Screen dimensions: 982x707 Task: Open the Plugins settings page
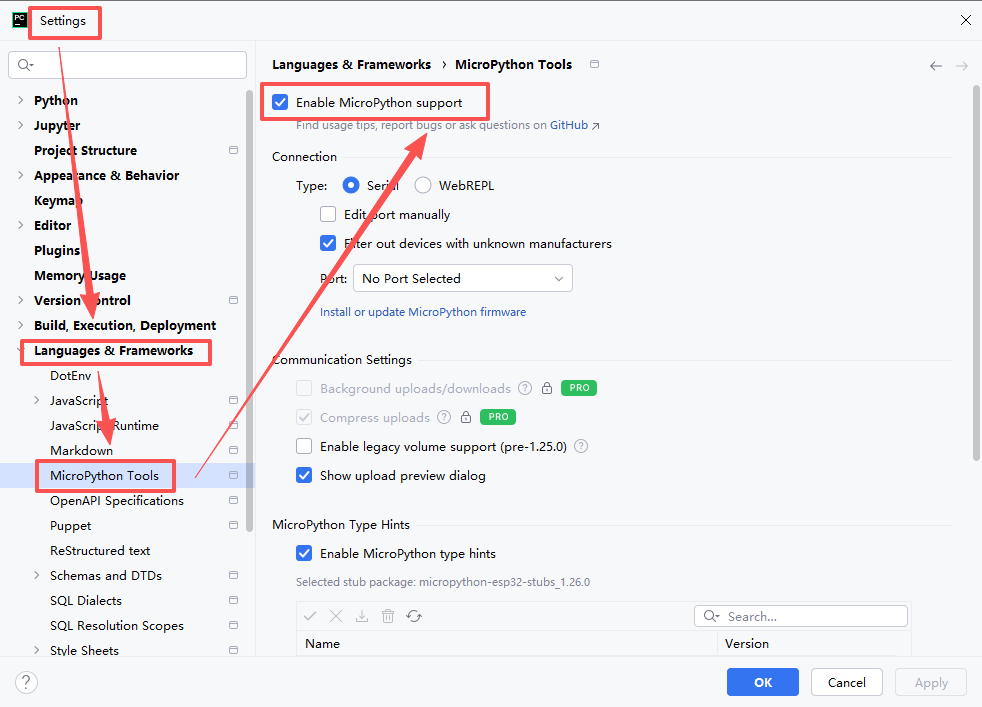click(57, 250)
